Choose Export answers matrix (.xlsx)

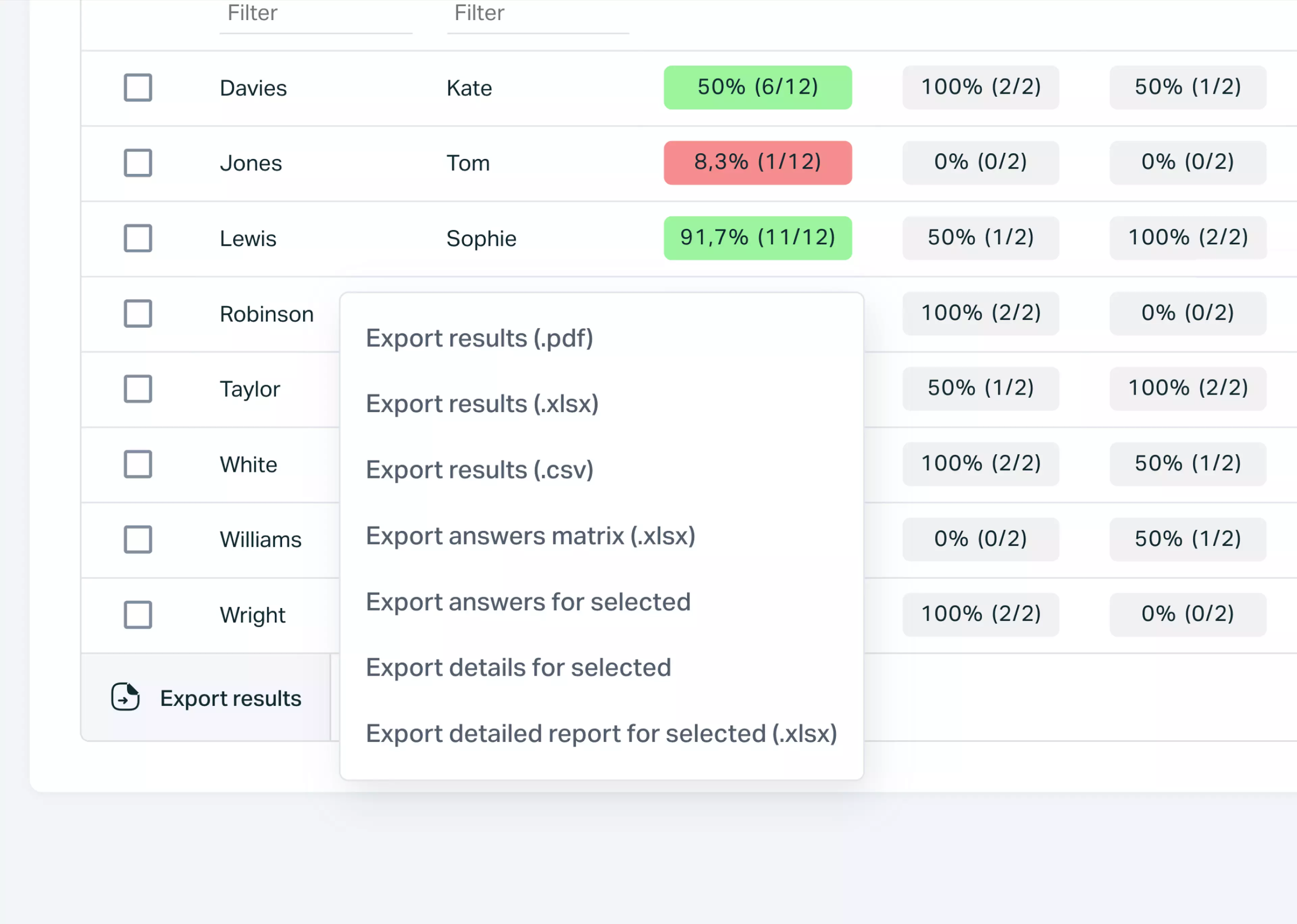(x=530, y=535)
